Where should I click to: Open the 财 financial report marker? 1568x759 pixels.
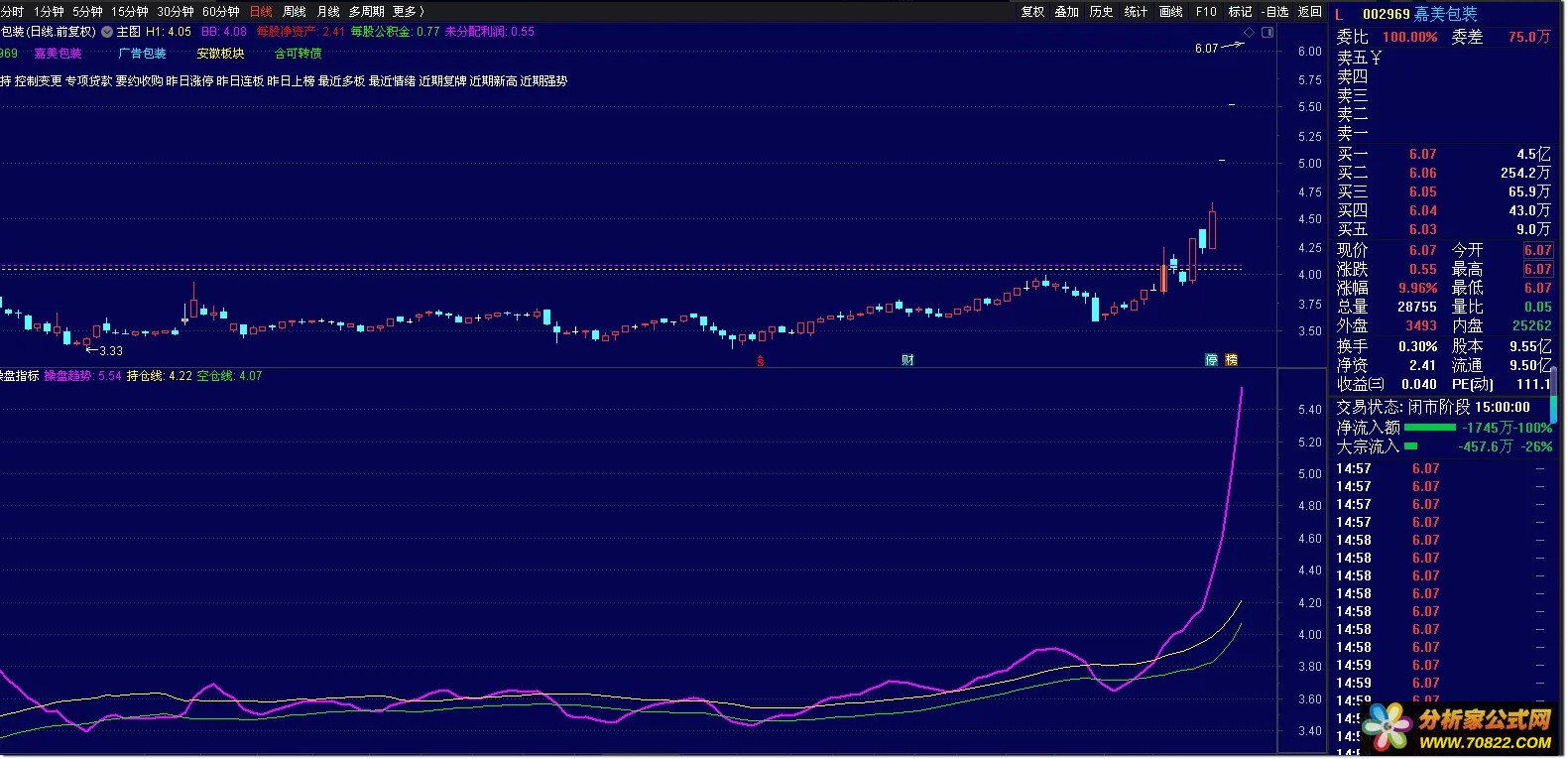(907, 360)
